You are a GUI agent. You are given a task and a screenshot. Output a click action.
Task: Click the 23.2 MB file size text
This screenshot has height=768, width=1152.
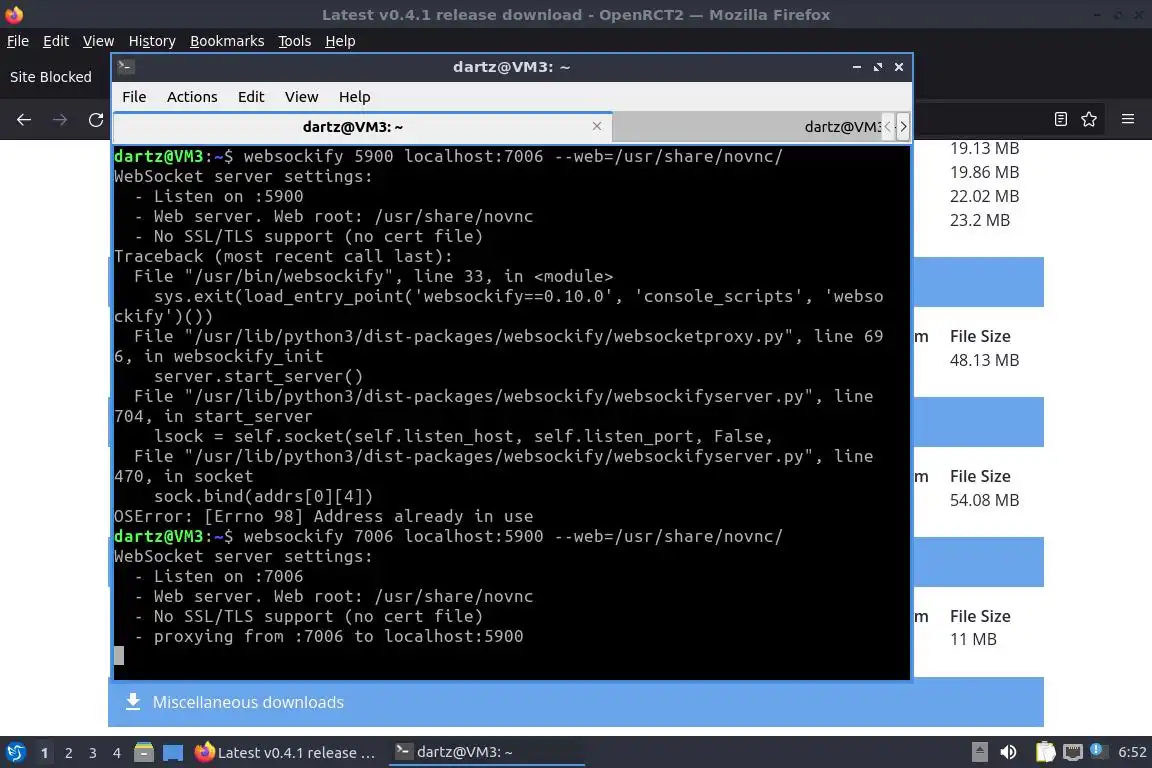click(980, 220)
